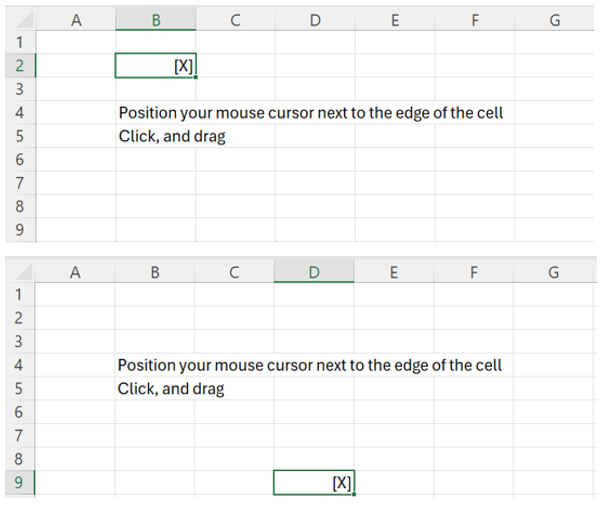Click highlighted row 2 header in top sheet
The image size is (603, 506).
(20, 66)
